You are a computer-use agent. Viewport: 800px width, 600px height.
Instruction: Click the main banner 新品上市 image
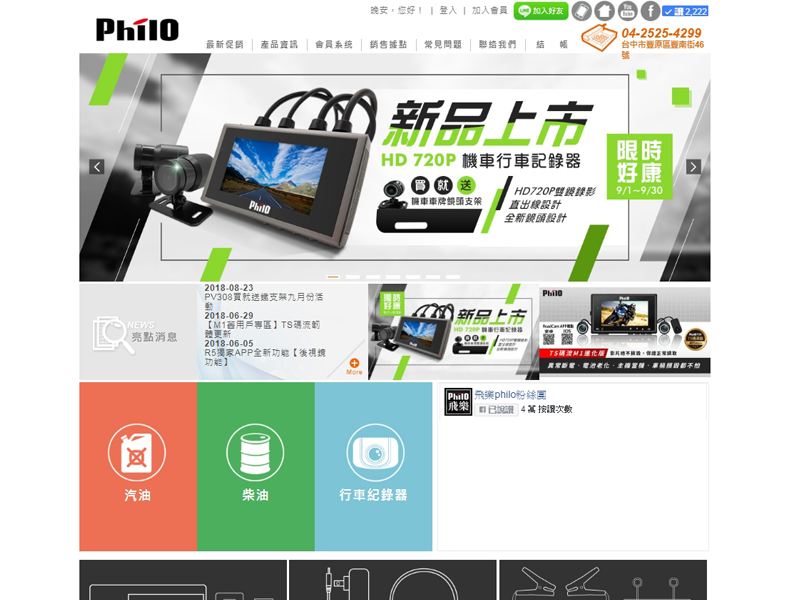click(394, 167)
